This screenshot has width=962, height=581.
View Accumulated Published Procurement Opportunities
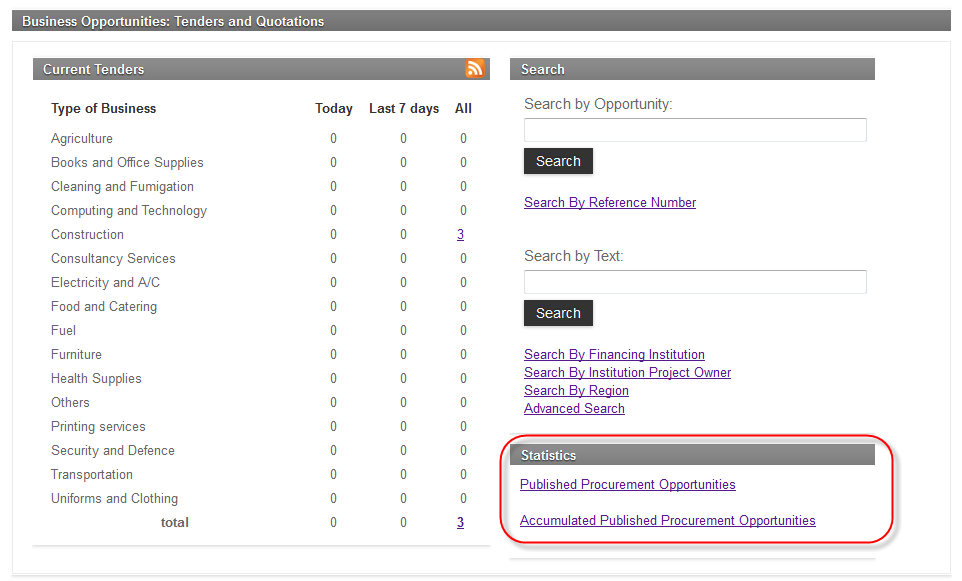point(667,520)
